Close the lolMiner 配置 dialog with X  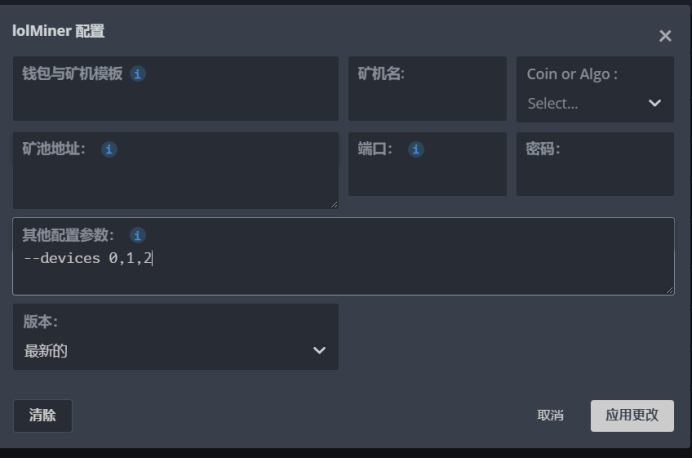pyautogui.click(x=665, y=36)
